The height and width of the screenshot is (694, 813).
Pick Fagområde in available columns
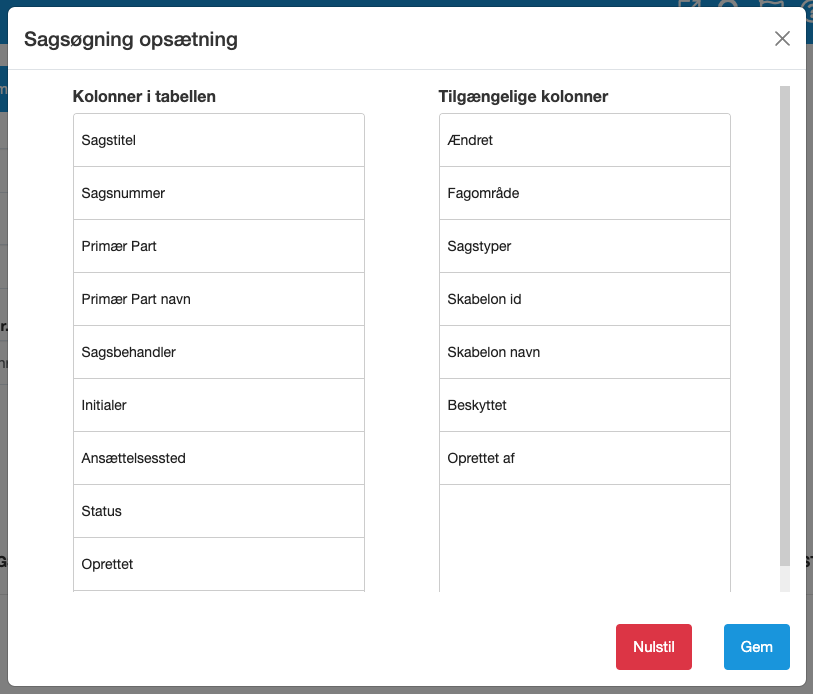584,193
